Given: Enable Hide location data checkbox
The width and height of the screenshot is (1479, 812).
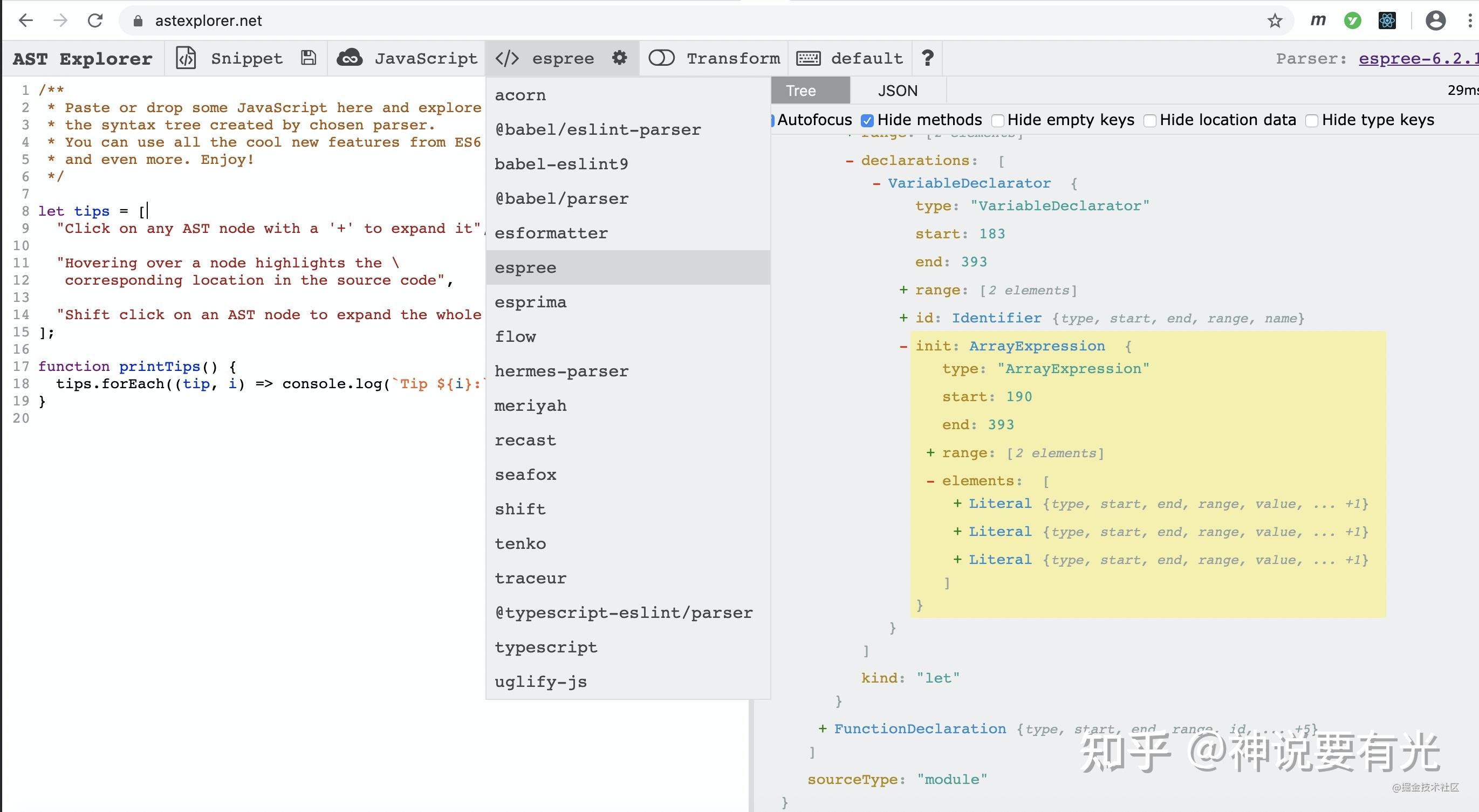Looking at the screenshot, I should click(x=1149, y=121).
